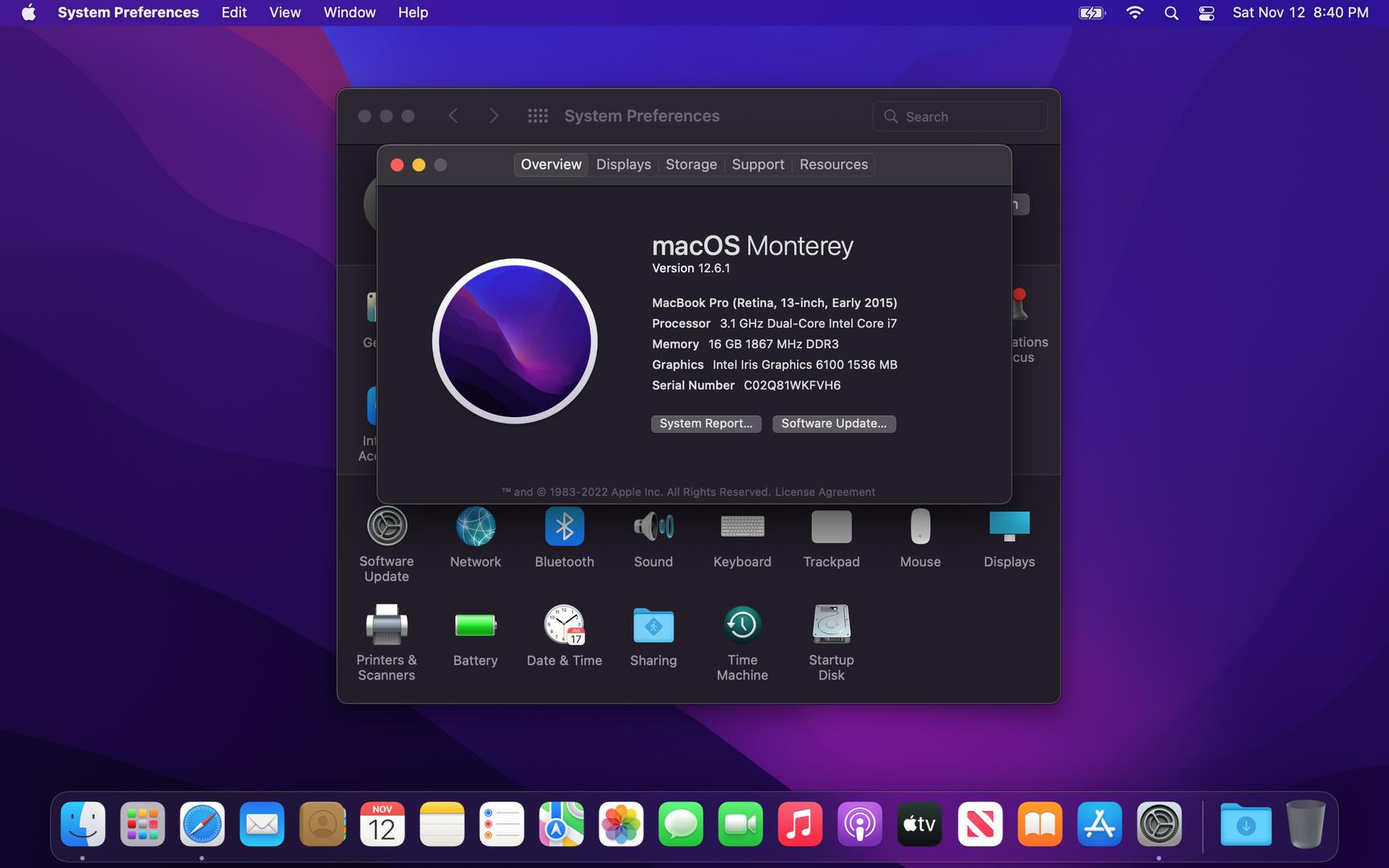The height and width of the screenshot is (868, 1389).
Task: Open Music from the Dock
Action: (800, 824)
